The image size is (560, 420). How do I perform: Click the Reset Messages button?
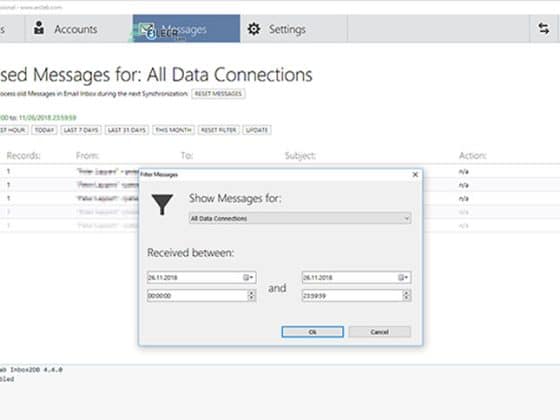(218, 94)
